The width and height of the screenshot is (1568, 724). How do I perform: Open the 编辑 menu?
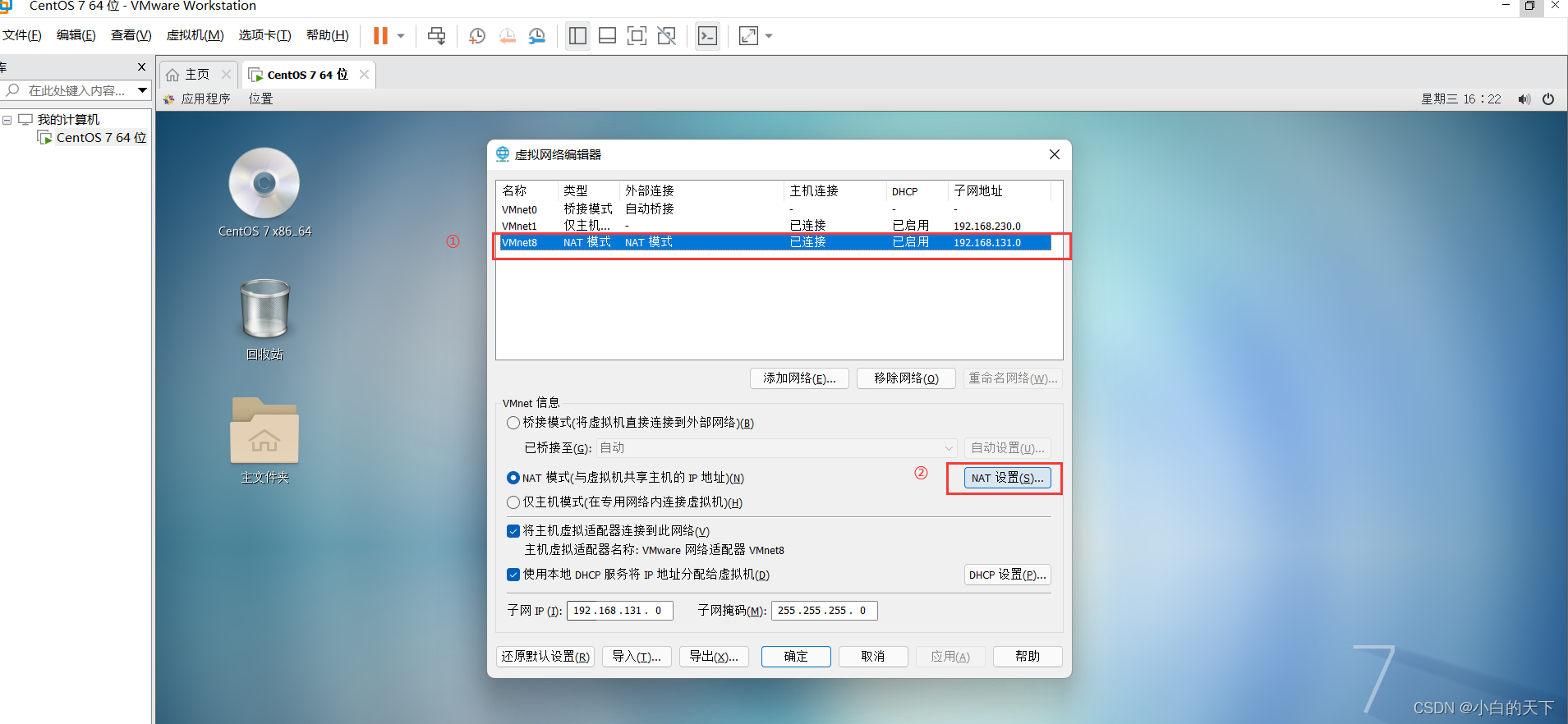[76, 35]
